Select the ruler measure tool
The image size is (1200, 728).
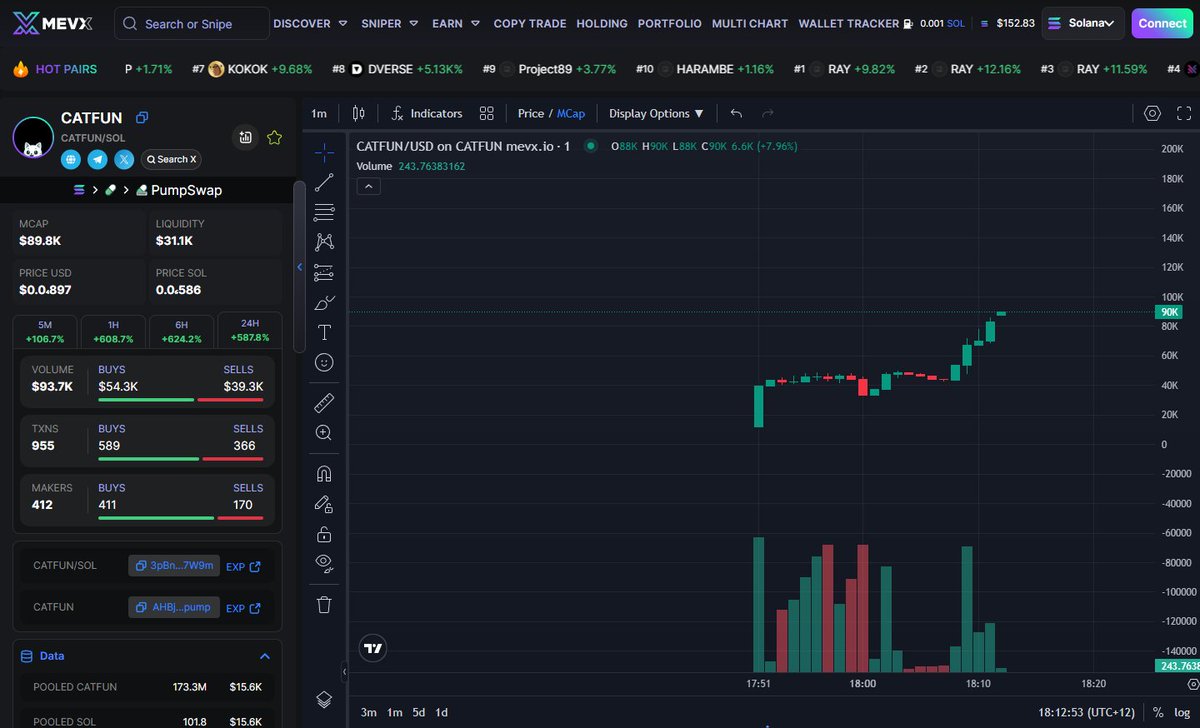[x=324, y=403]
